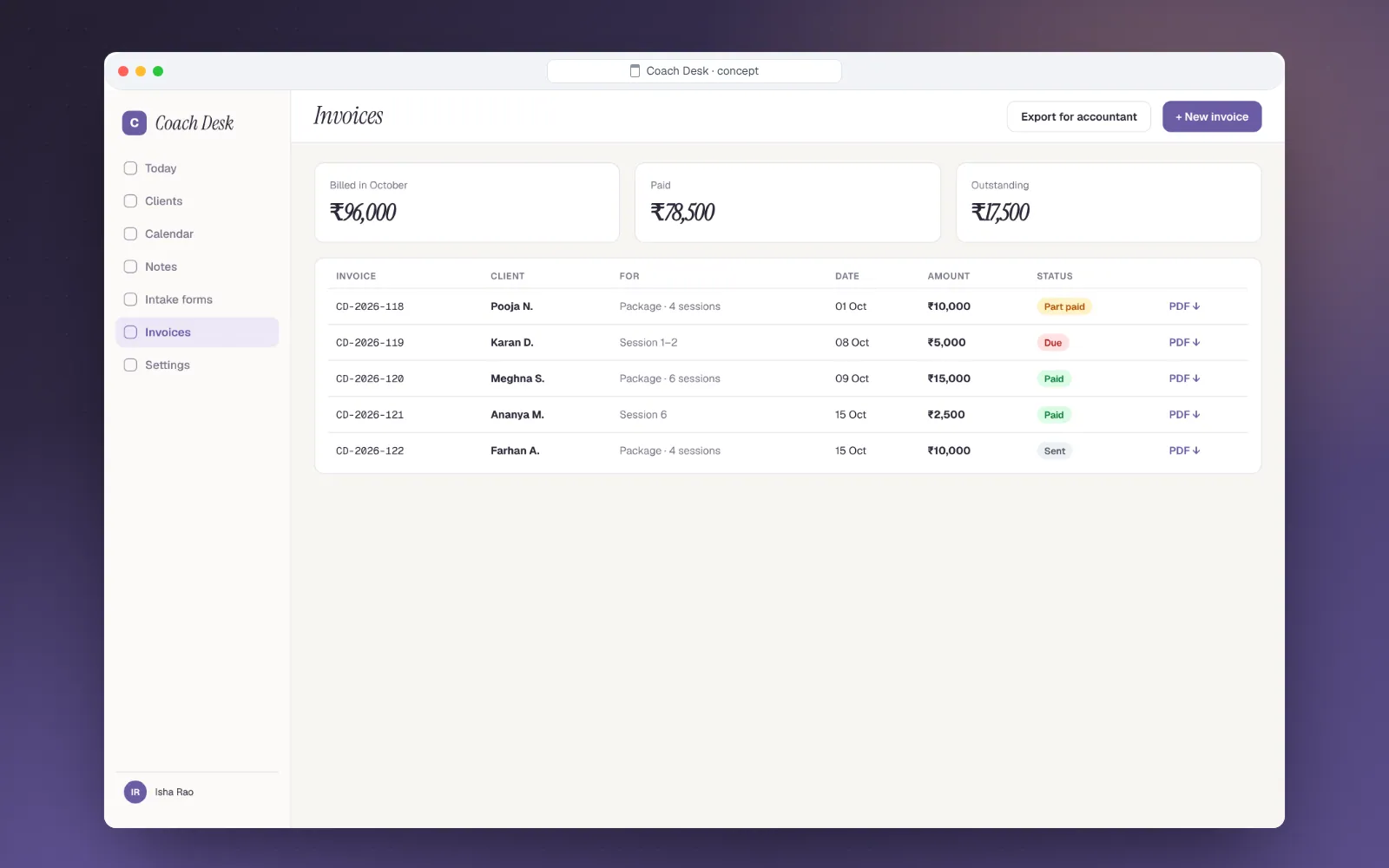Click client name Pooja N.
The image size is (1389, 868).
coord(511,306)
